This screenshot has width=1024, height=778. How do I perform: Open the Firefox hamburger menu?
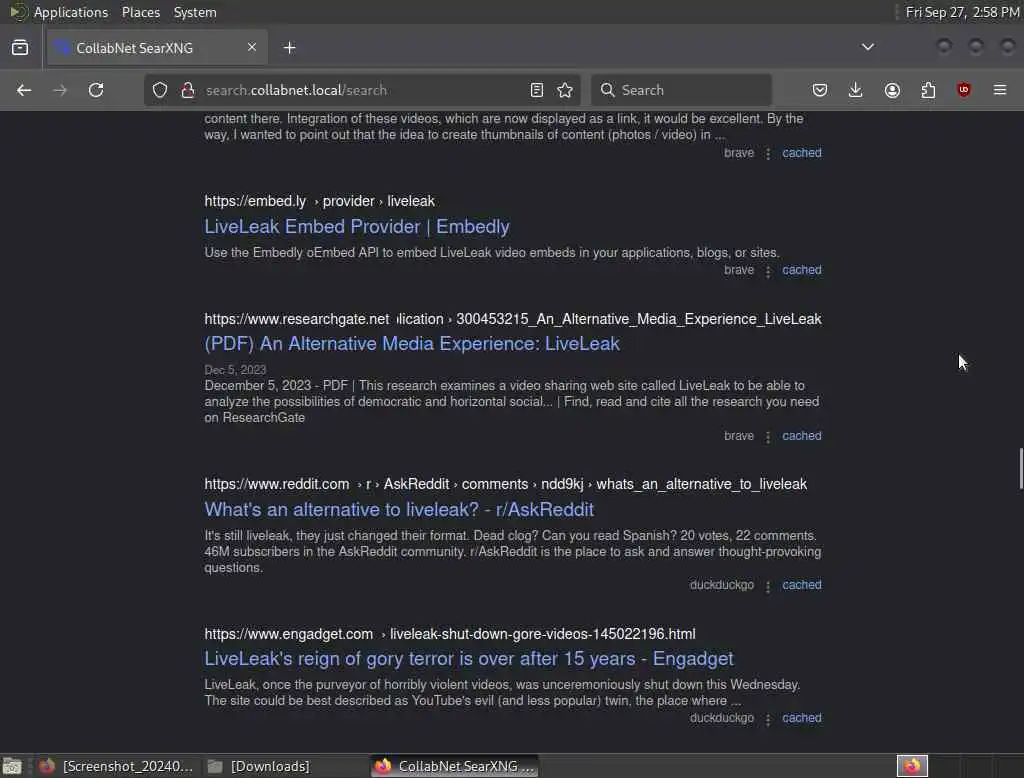1000,90
